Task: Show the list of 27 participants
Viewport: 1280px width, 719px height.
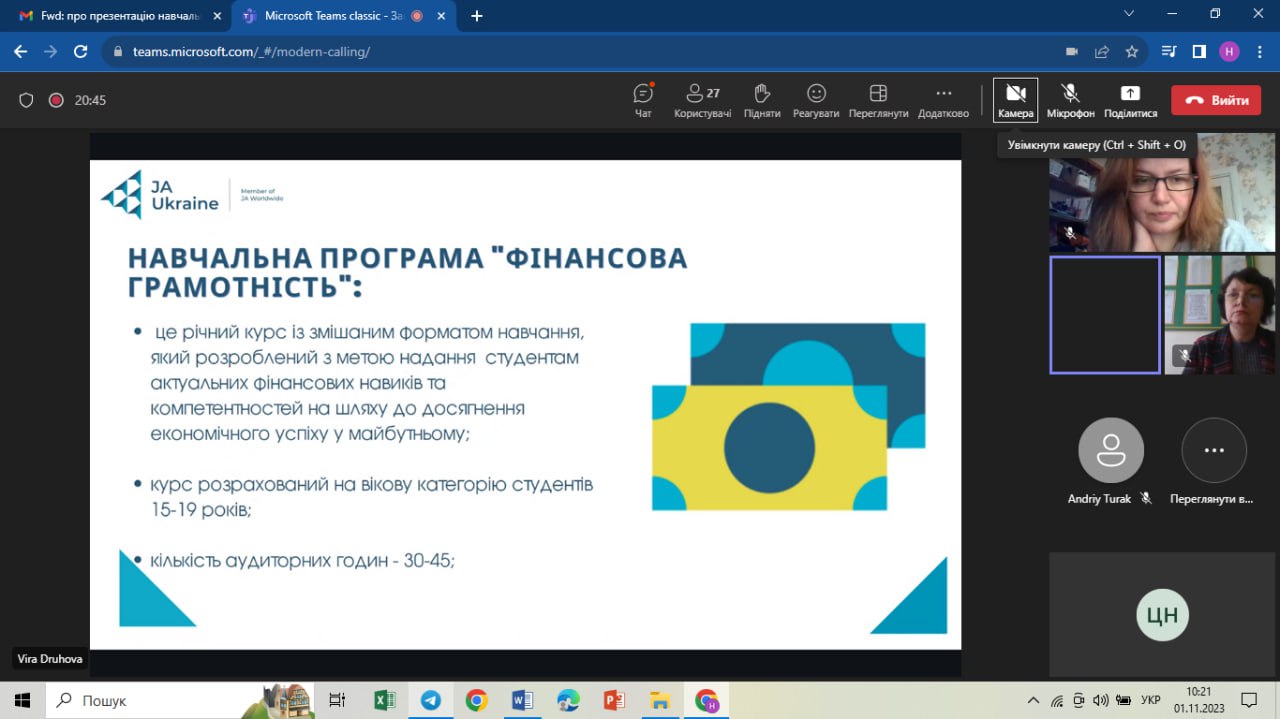Action: 702,99
